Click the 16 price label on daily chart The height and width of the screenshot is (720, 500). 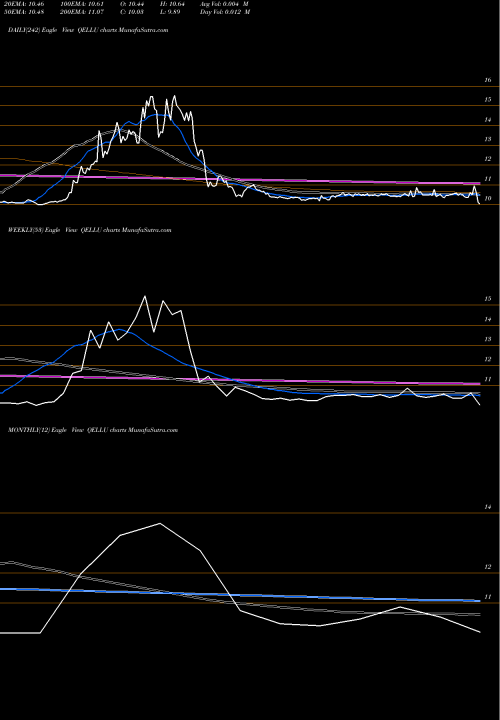[x=488, y=80]
